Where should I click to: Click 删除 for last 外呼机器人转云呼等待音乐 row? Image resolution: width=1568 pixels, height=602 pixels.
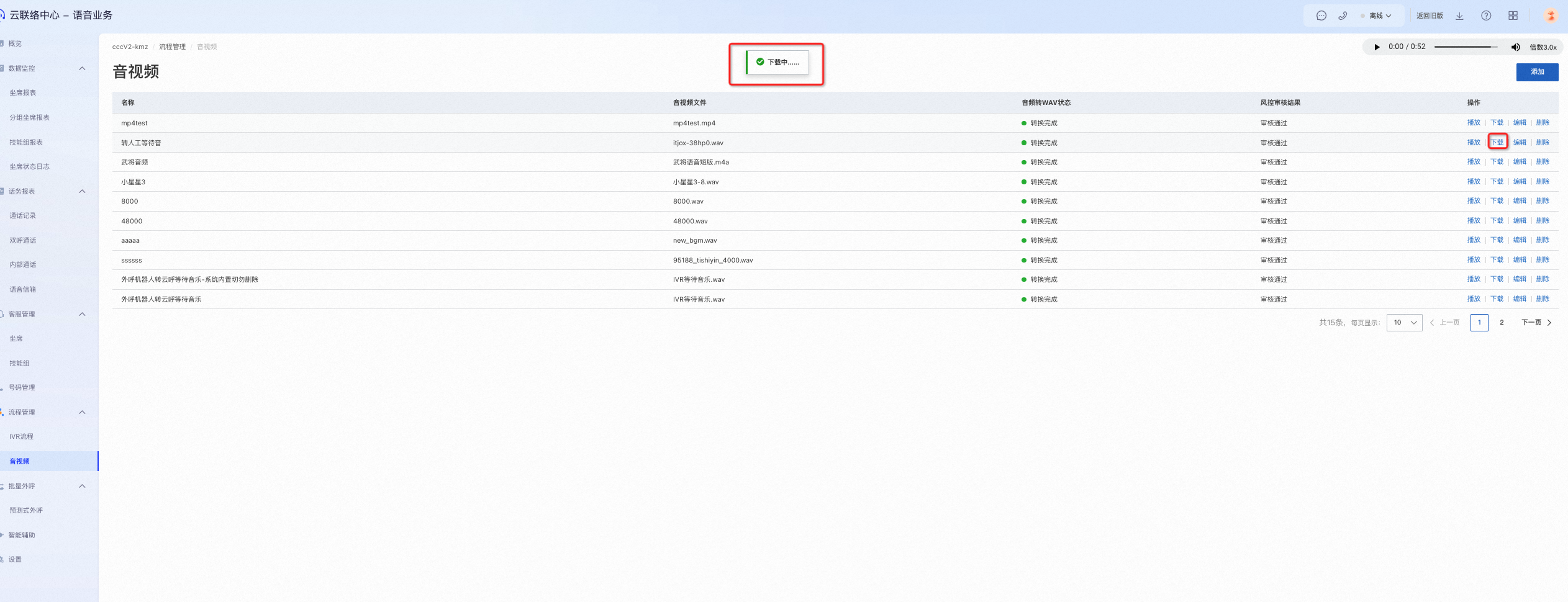click(1543, 299)
